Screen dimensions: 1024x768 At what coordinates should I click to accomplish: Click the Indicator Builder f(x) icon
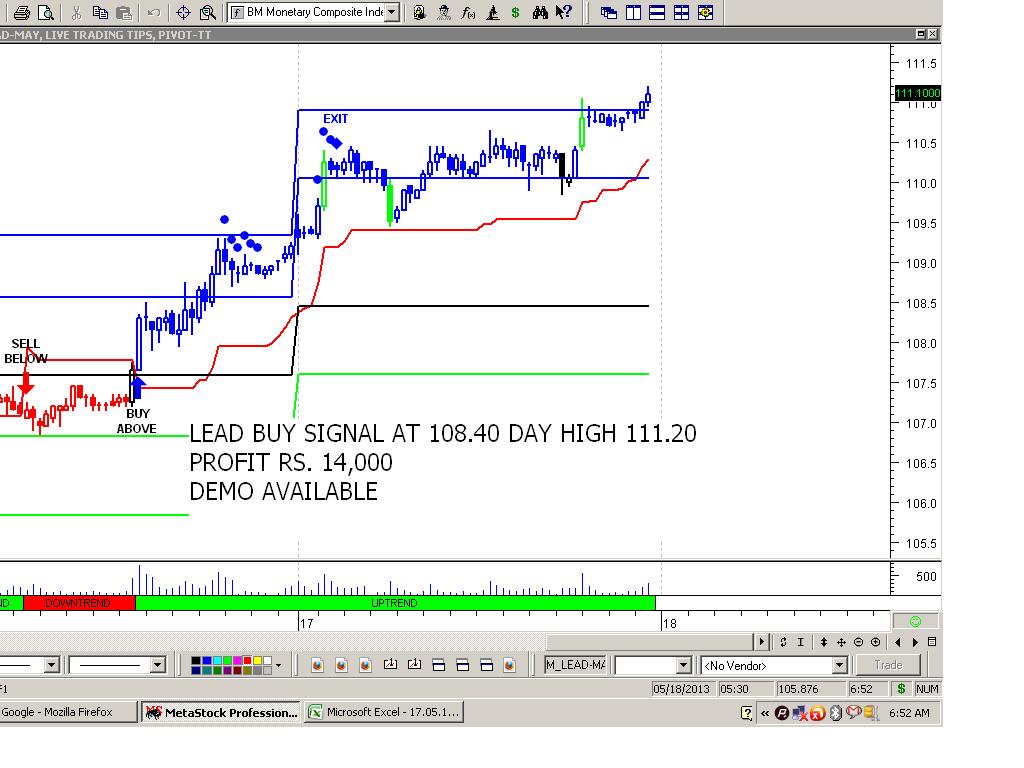click(x=466, y=13)
